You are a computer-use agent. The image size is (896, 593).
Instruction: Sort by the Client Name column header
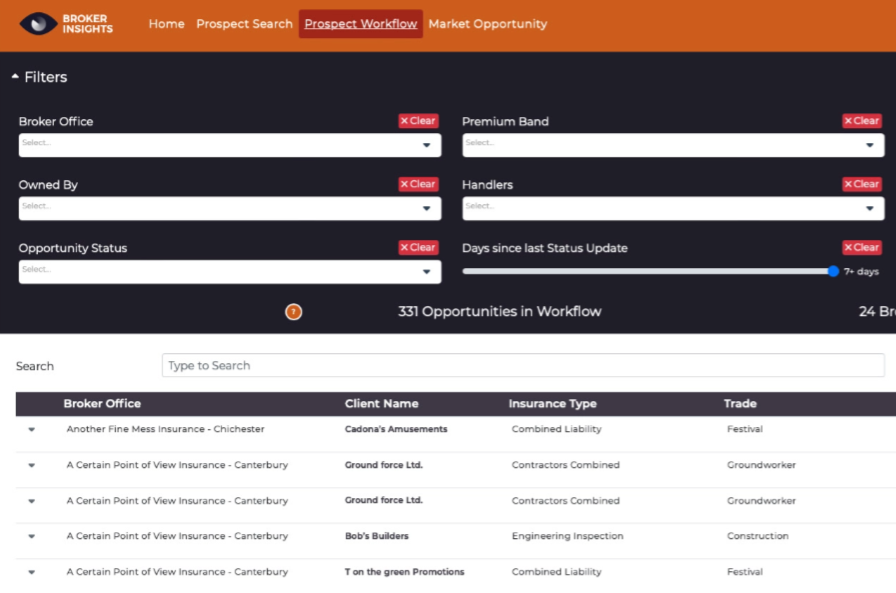pyautogui.click(x=381, y=403)
